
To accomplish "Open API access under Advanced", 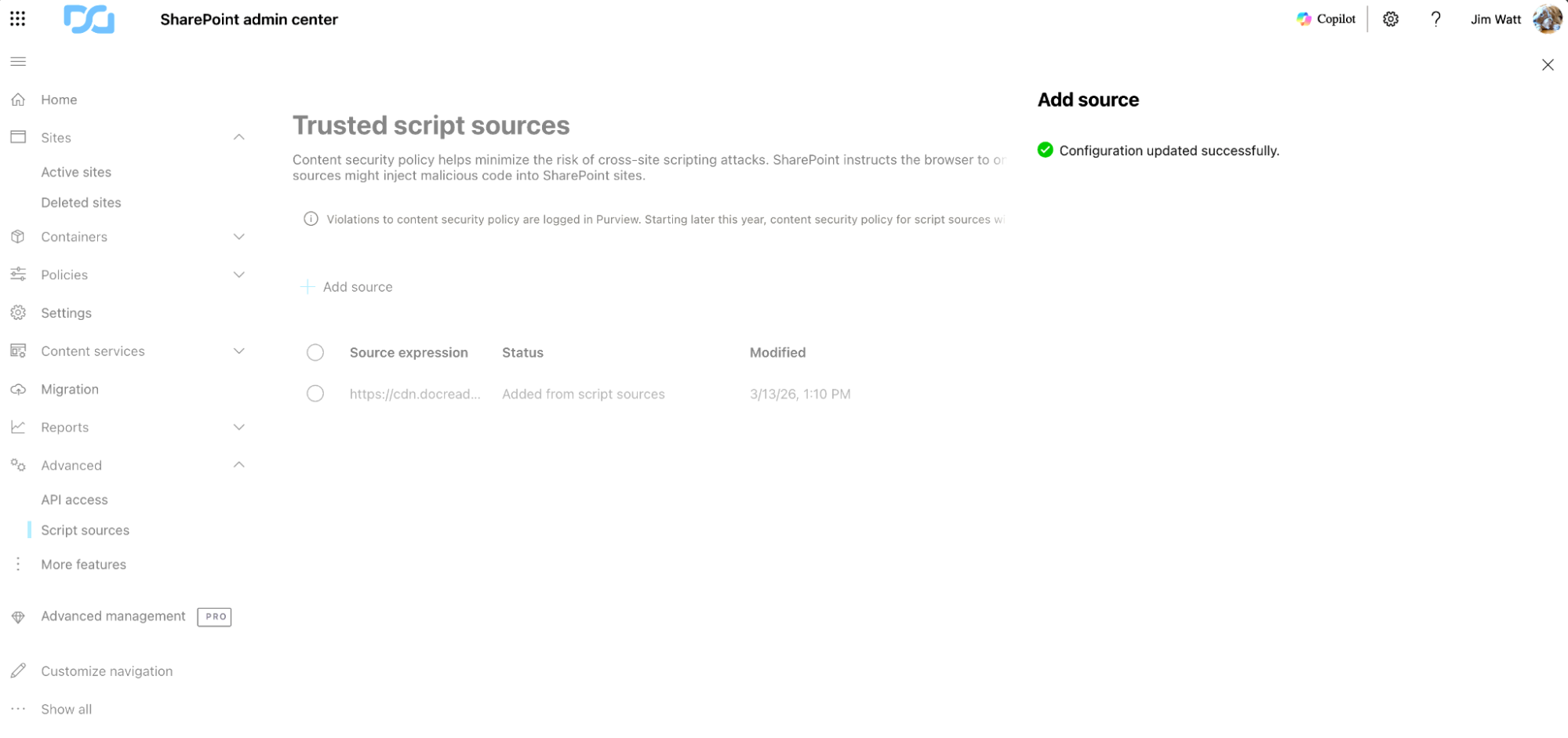I will [75, 499].
